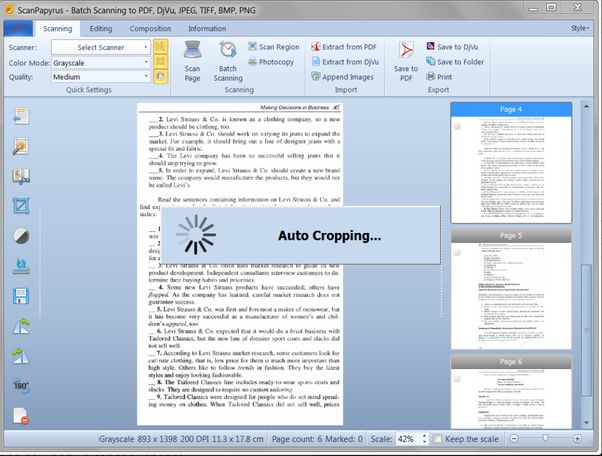
Task: Rotate page 180 degrees
Action: pyautogui.click(x=21, y=385)
